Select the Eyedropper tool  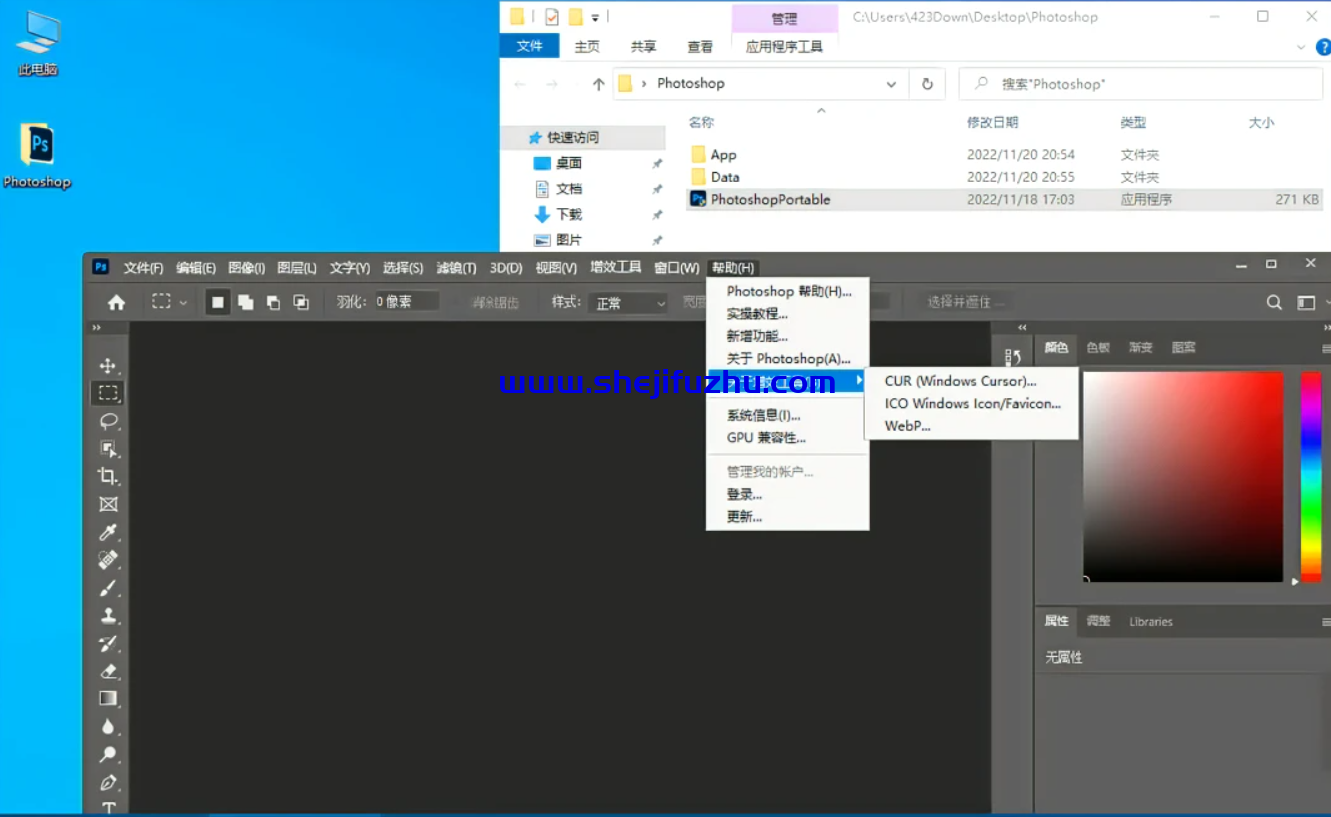click(108, 532)
